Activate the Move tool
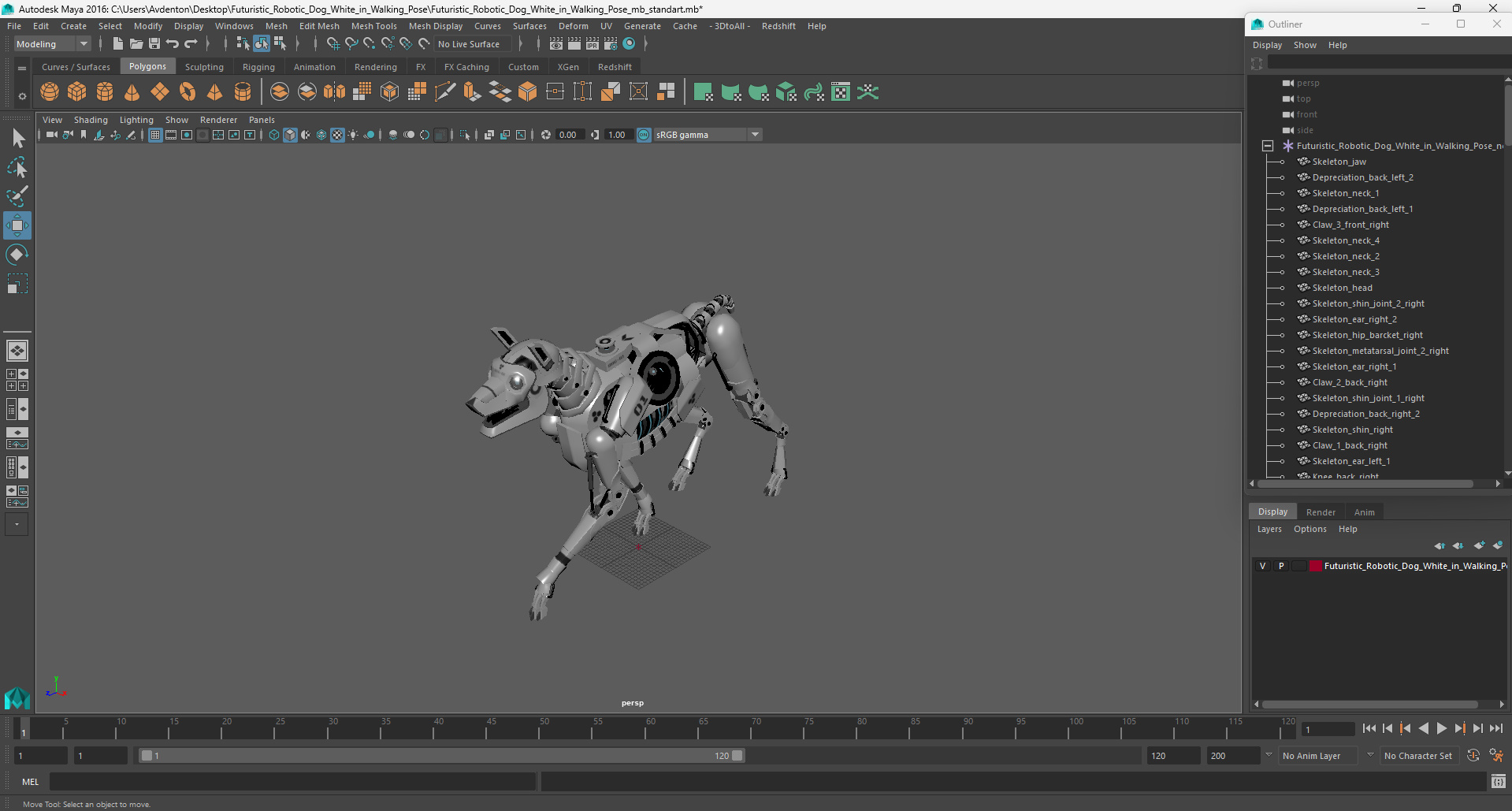The width and height of the screenshot is (1512, 811). coord(17,225)
